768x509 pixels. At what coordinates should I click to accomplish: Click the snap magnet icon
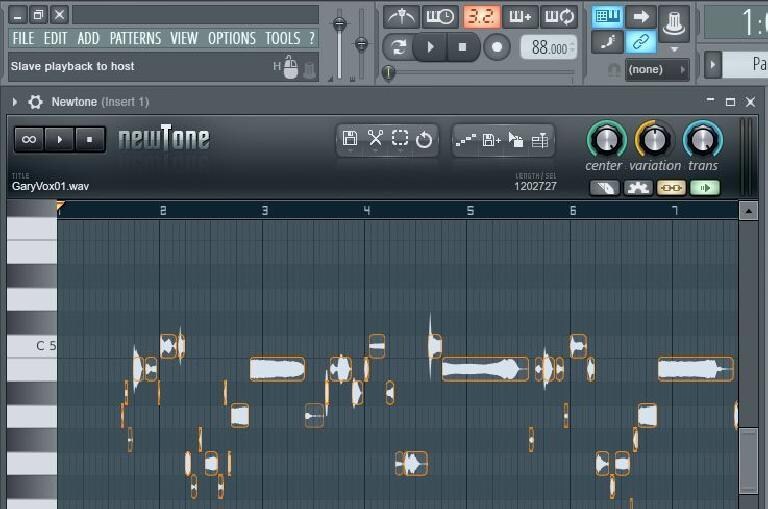point(614,71)
